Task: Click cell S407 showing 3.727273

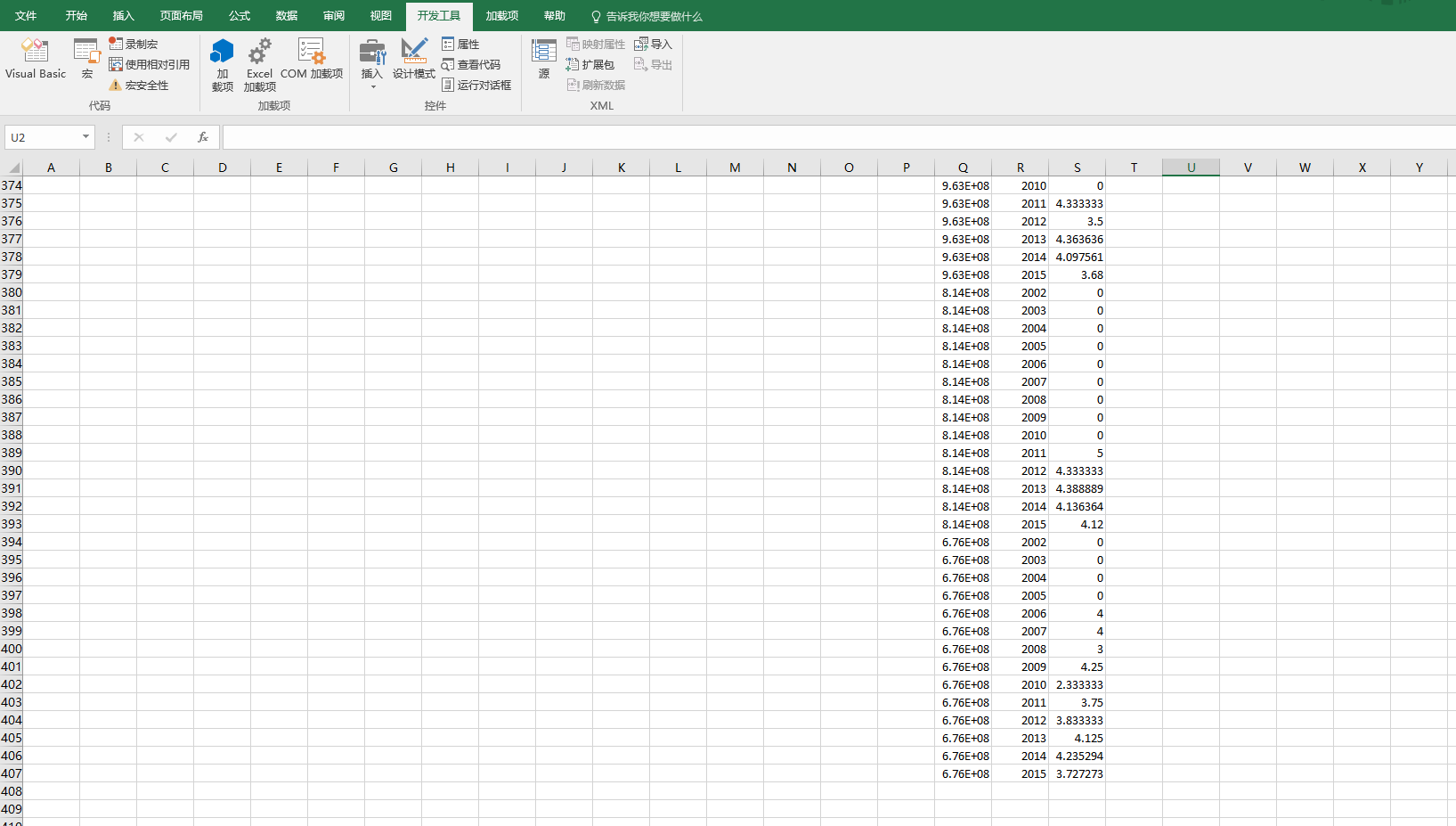Action: coord(1077,773)
